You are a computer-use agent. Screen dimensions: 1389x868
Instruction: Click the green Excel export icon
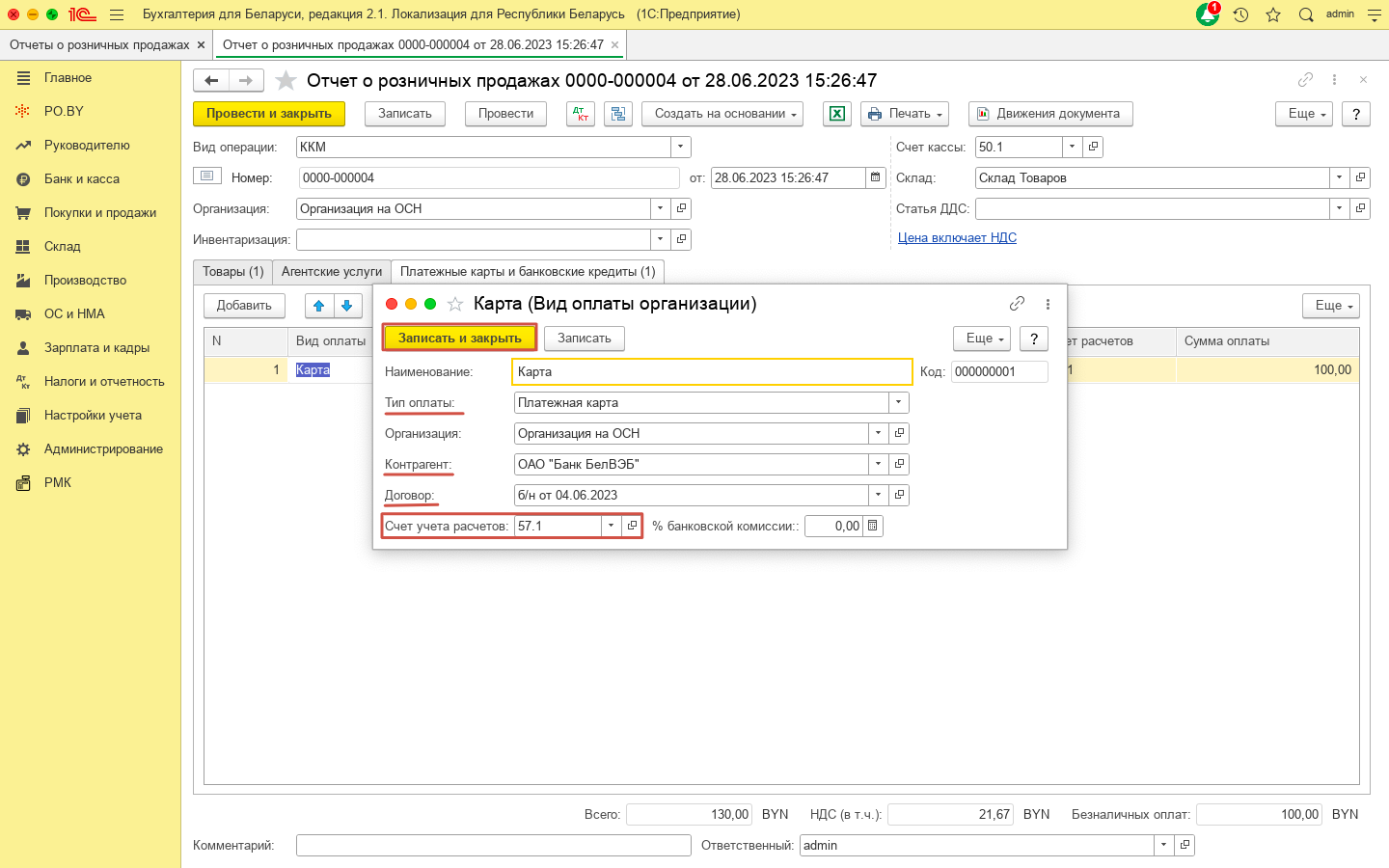tap(836, 114)
